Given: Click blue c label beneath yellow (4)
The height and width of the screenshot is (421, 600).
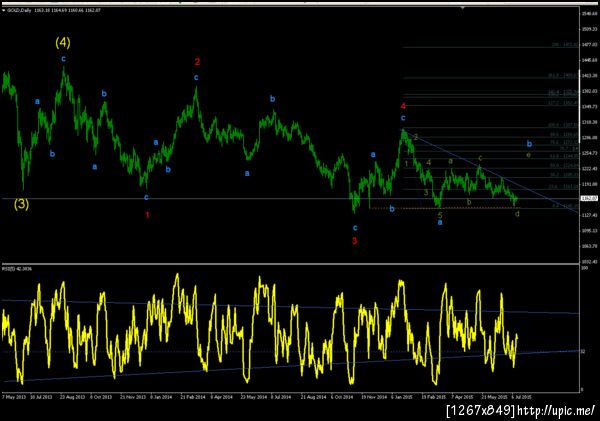Looking at the screenshot, I should (x=64, y=59).
